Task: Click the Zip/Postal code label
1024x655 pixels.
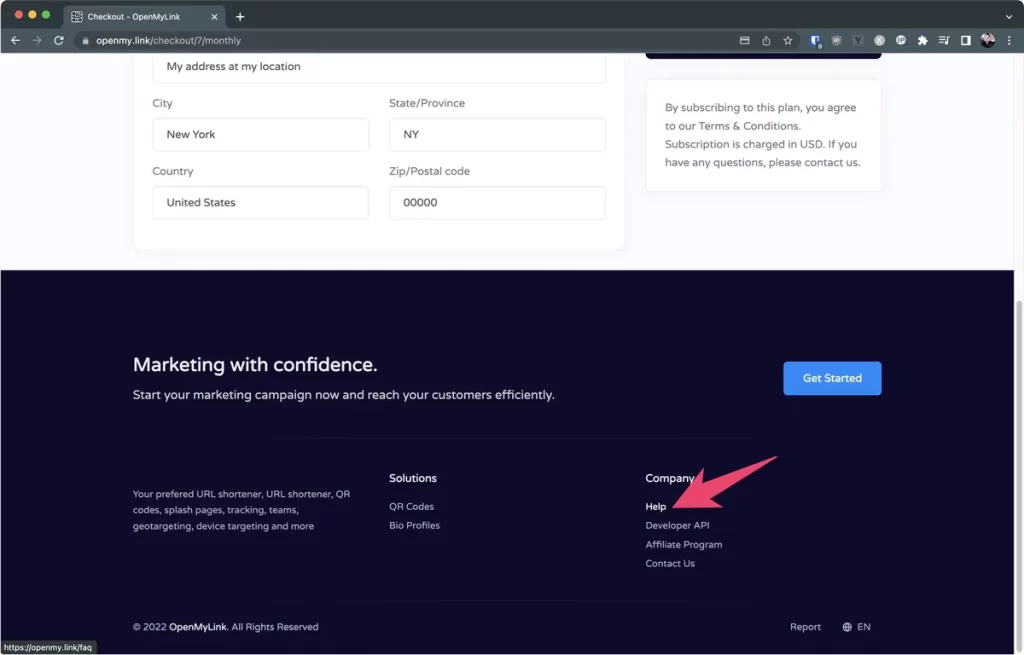Action: pyautogui.click(x=429, y=171)
